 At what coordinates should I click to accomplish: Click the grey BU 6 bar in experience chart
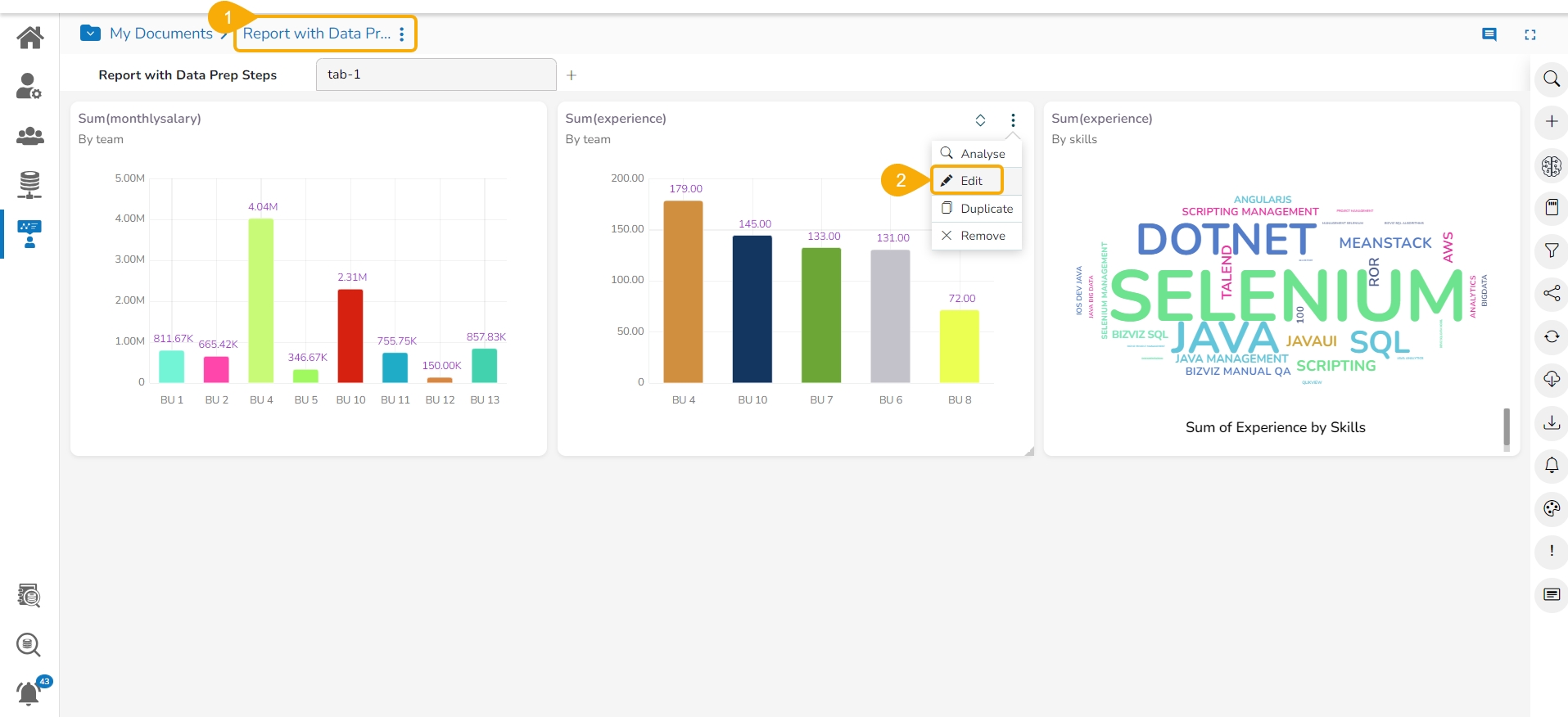pos(891,316)
